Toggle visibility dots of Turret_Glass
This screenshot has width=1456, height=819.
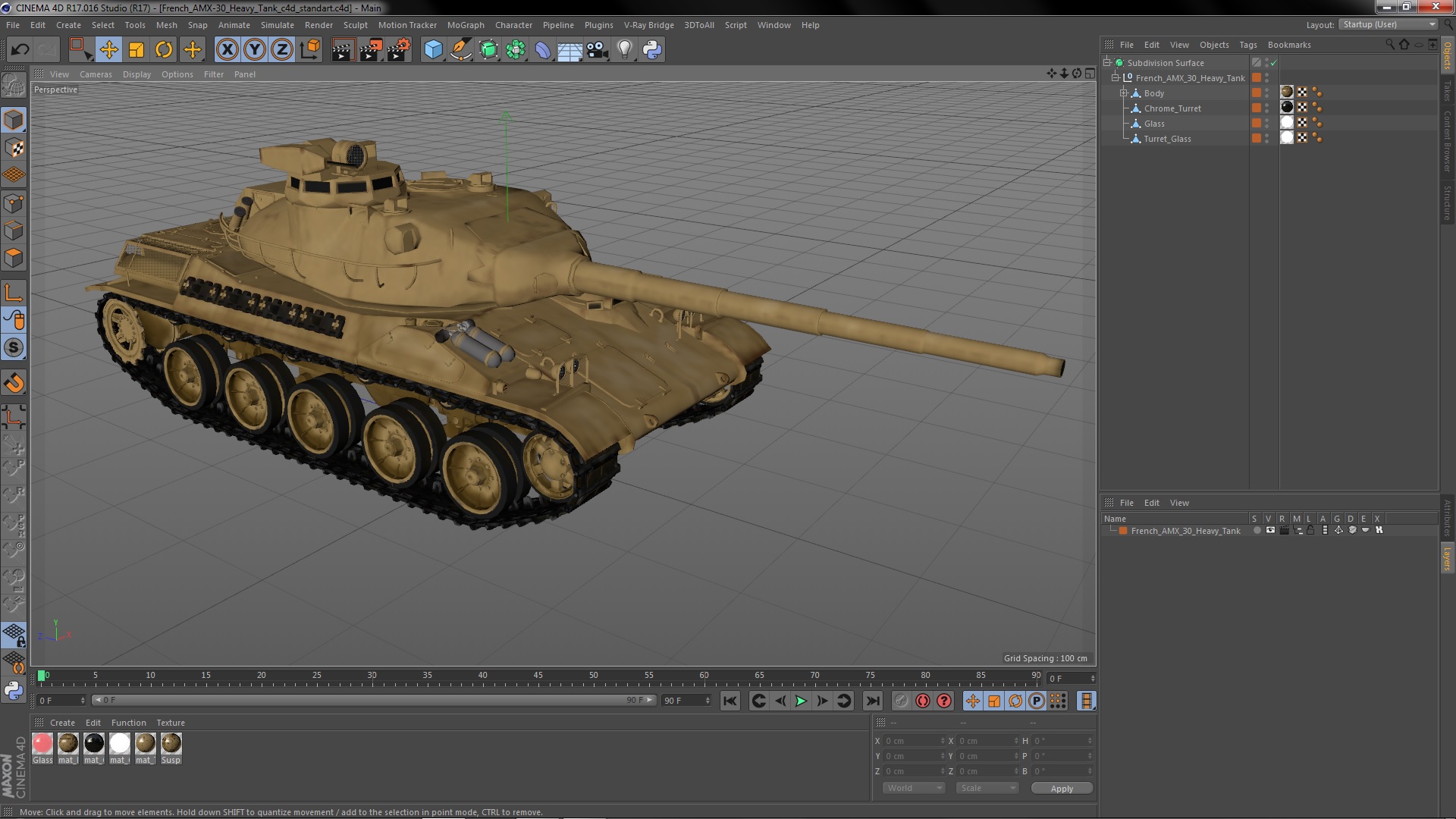(x=1266, y=139)
